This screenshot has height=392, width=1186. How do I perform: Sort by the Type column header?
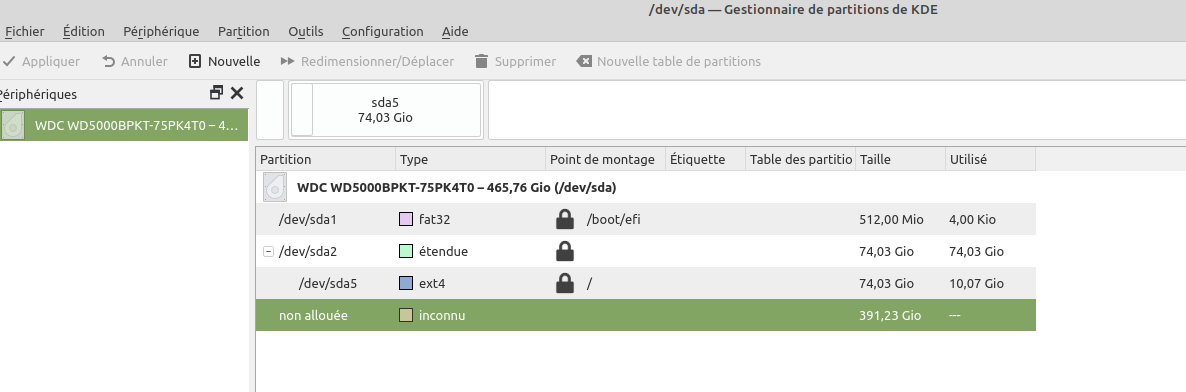pyautogui.click(x=470, y=160)
